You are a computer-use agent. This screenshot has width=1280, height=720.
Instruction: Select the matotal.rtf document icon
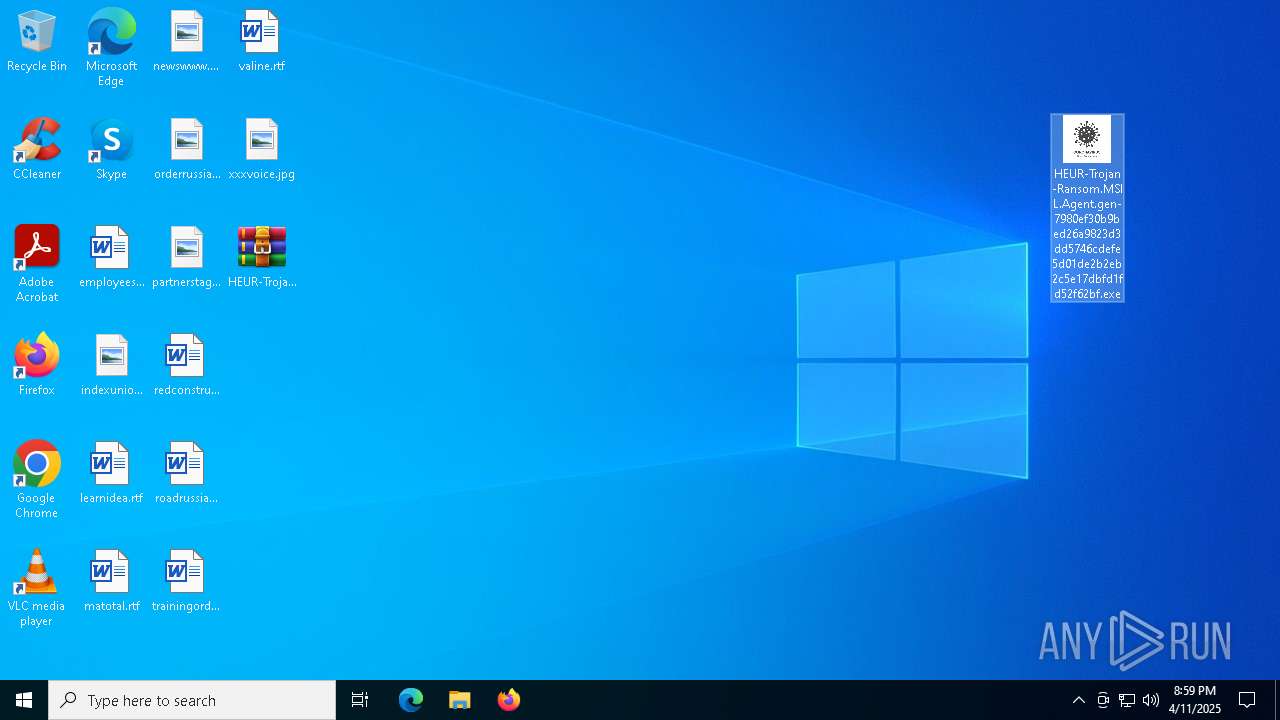[x=111, y=582]
